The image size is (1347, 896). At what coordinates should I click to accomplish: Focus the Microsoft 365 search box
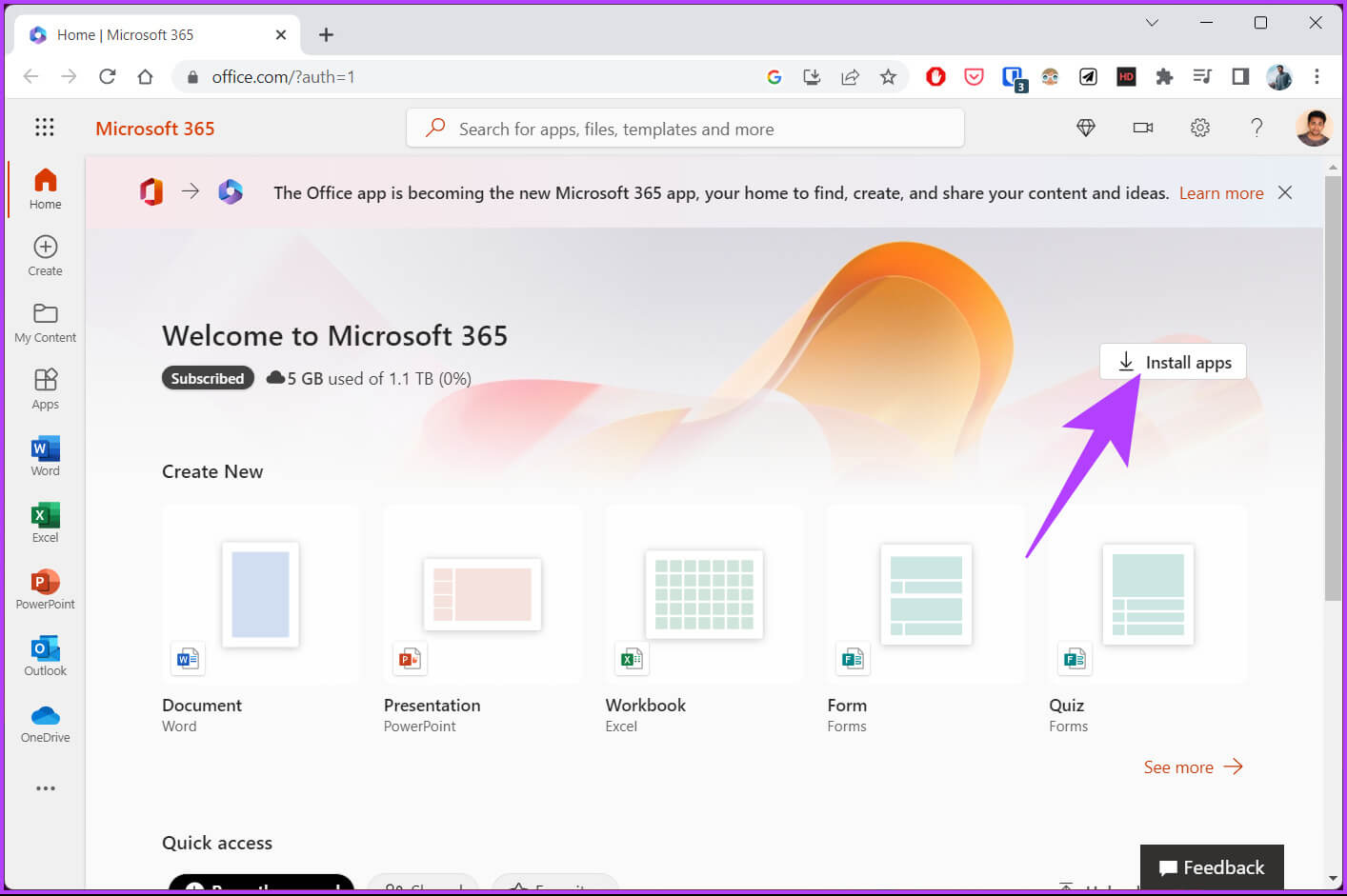pos(685,129)
